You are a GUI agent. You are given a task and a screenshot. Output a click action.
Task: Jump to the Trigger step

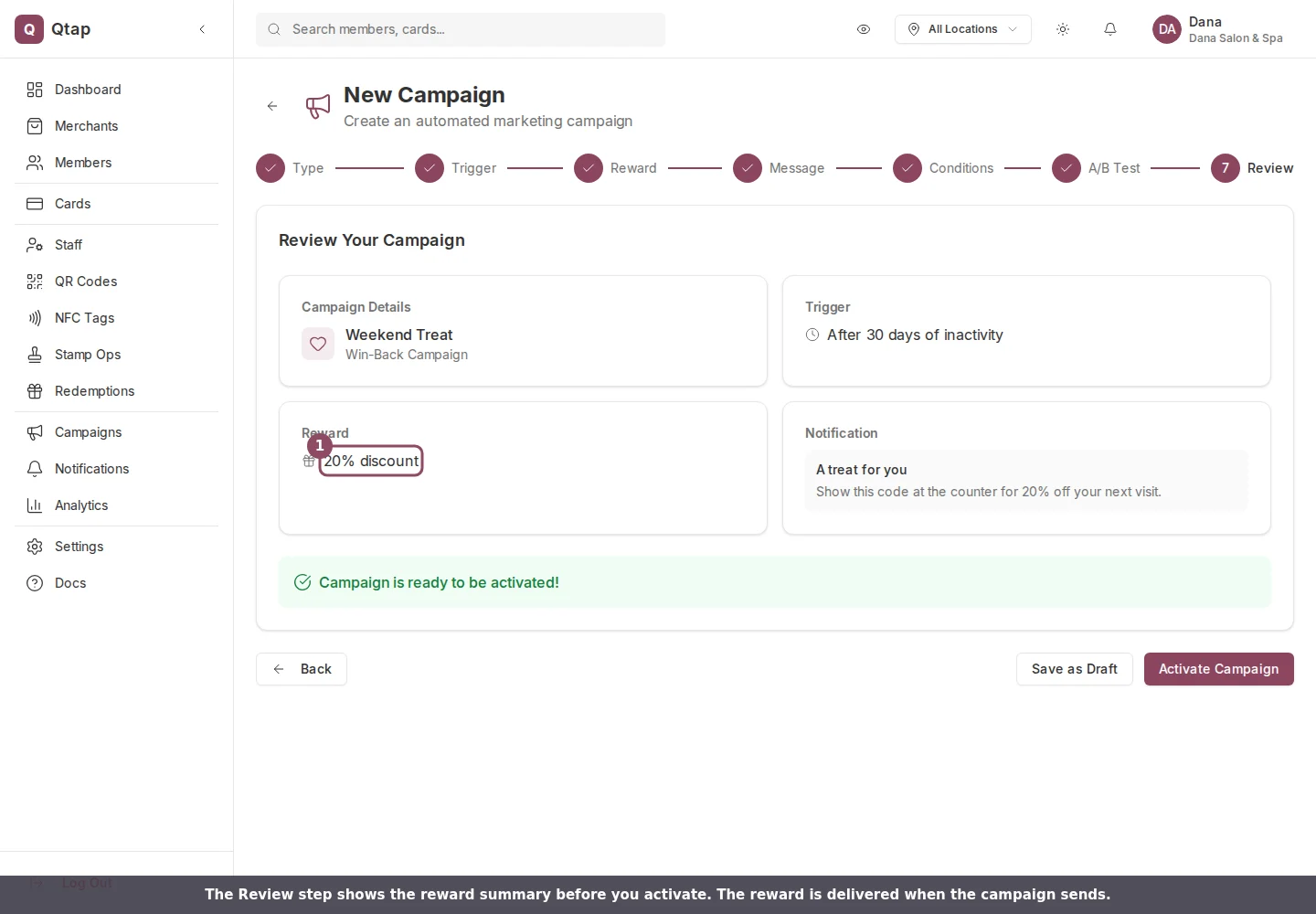(456, 168)
